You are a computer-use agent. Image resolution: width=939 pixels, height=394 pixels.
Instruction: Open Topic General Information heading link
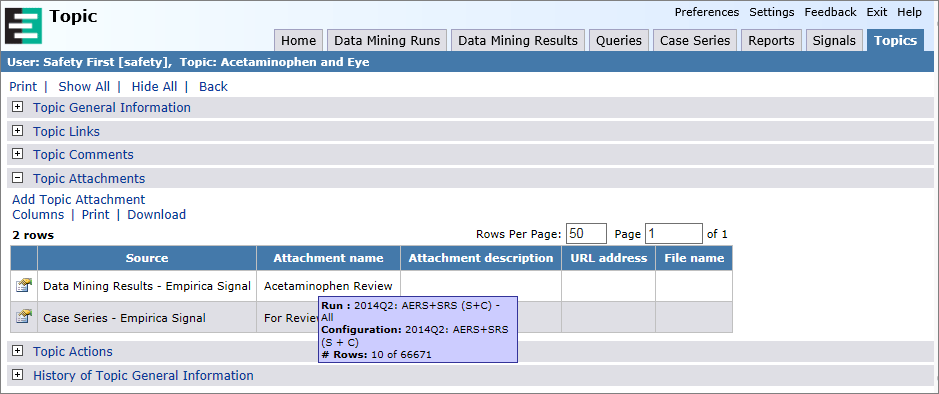click(112, 108)
